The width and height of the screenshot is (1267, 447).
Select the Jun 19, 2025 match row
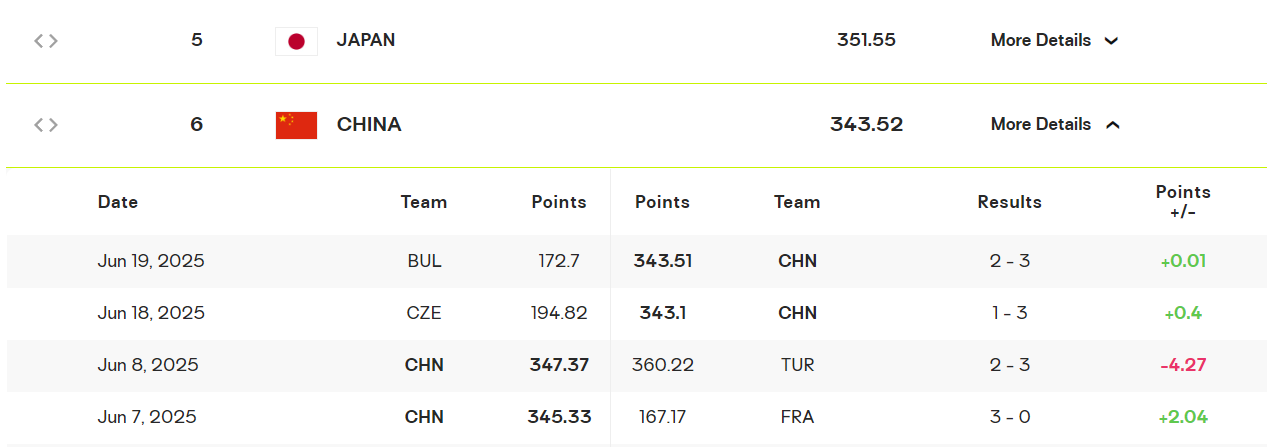[636, 261]
